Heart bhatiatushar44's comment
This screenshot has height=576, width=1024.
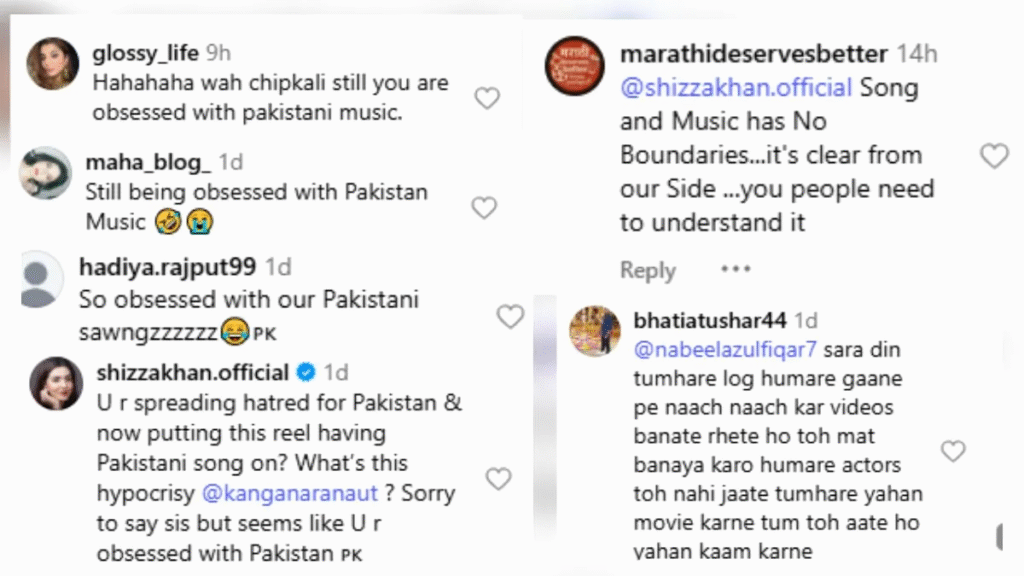tap(953, 451)
